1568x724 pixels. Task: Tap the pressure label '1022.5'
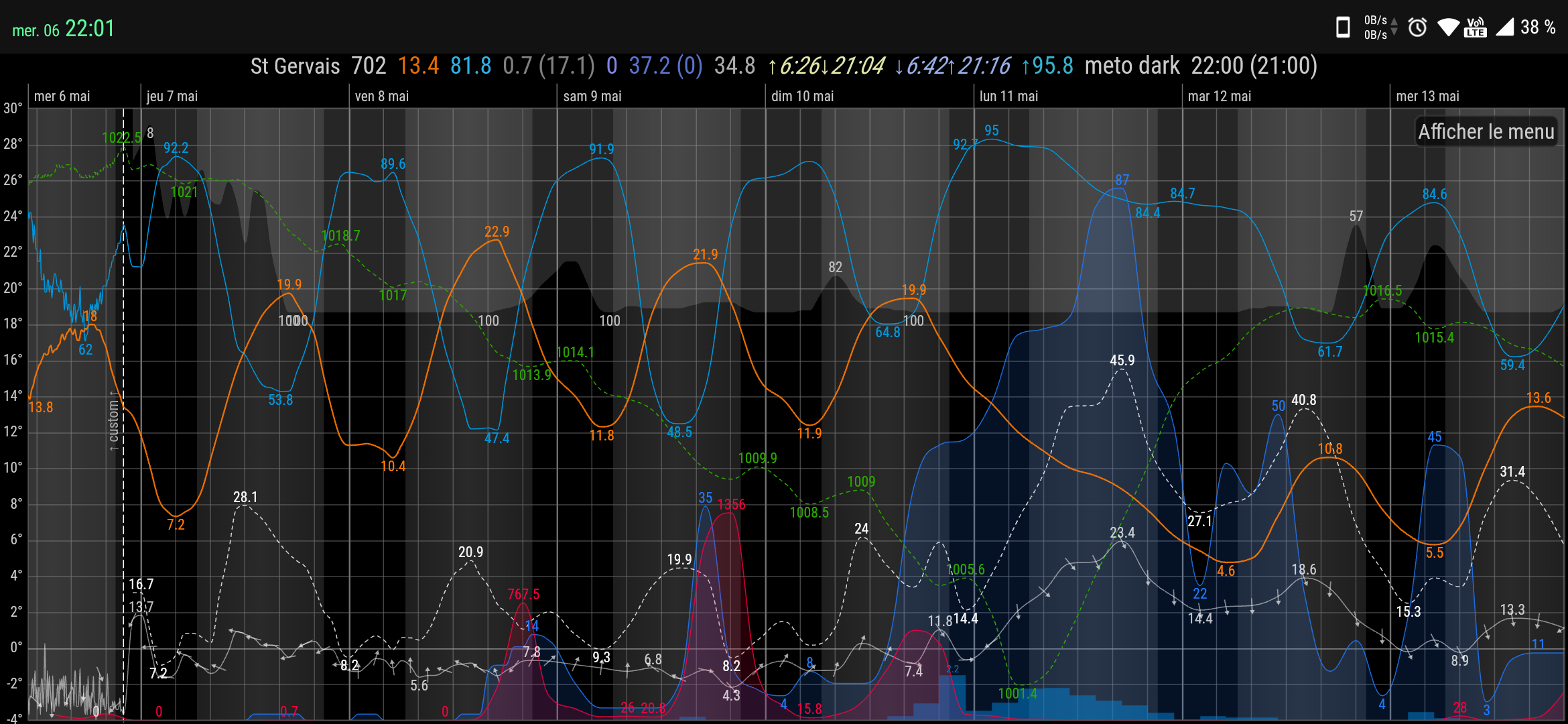coord(121,138)
